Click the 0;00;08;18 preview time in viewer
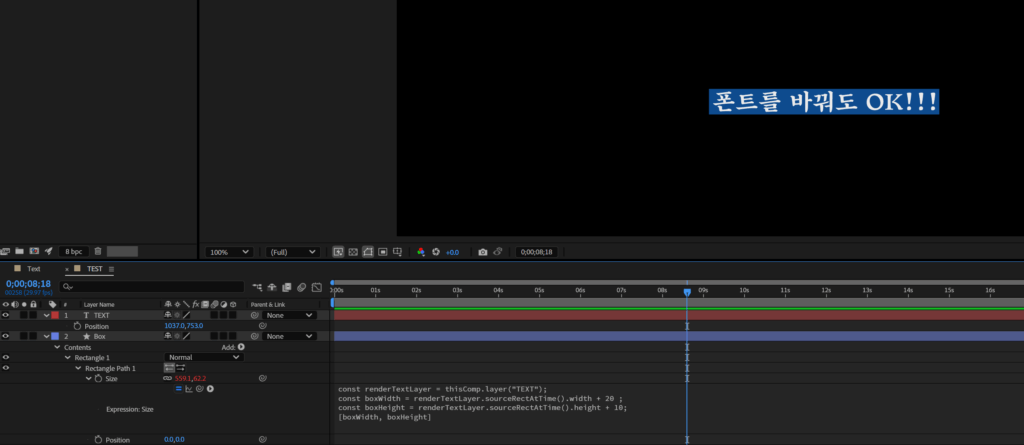The width and height of the screenshot is (1024, 445). click(536, 252)
